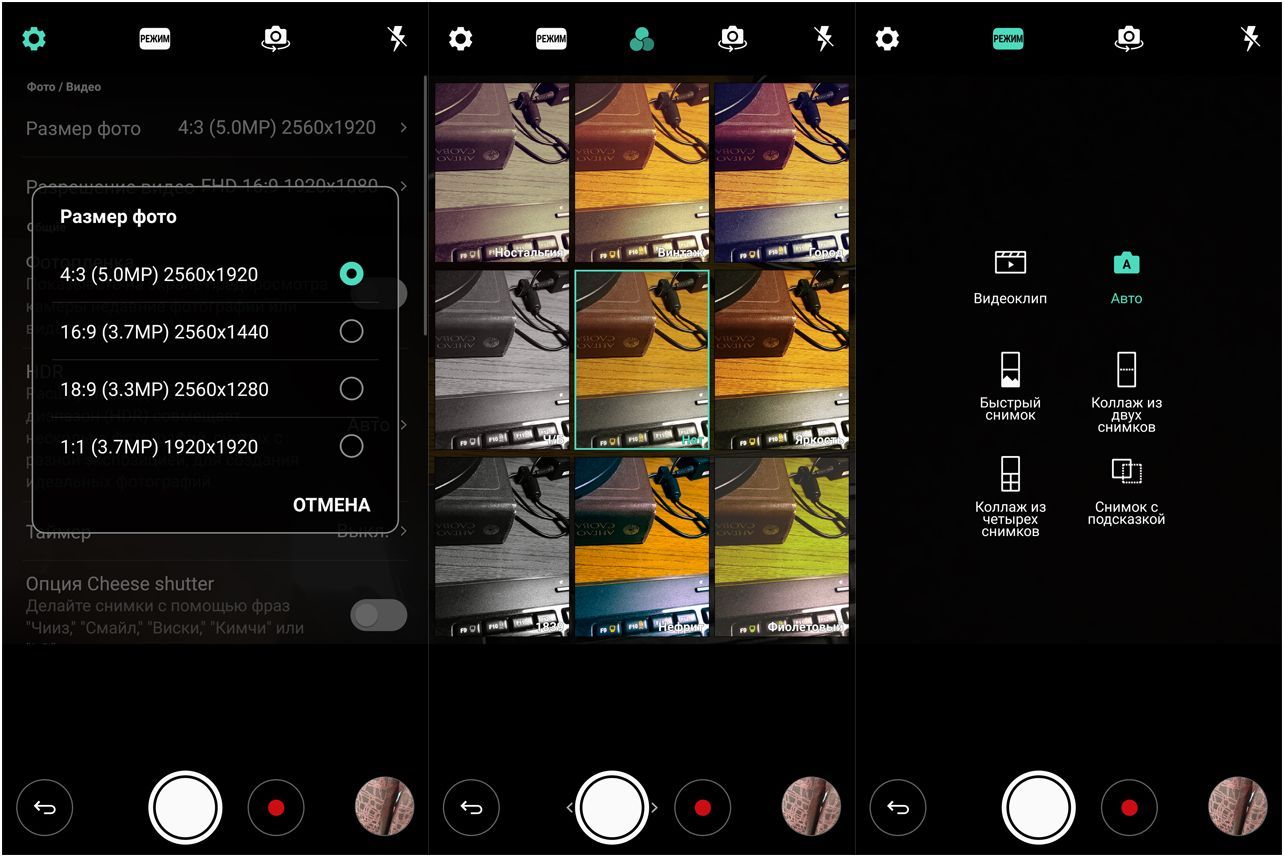Pick Коллаж из двух снимков mode

point(1126,390)
